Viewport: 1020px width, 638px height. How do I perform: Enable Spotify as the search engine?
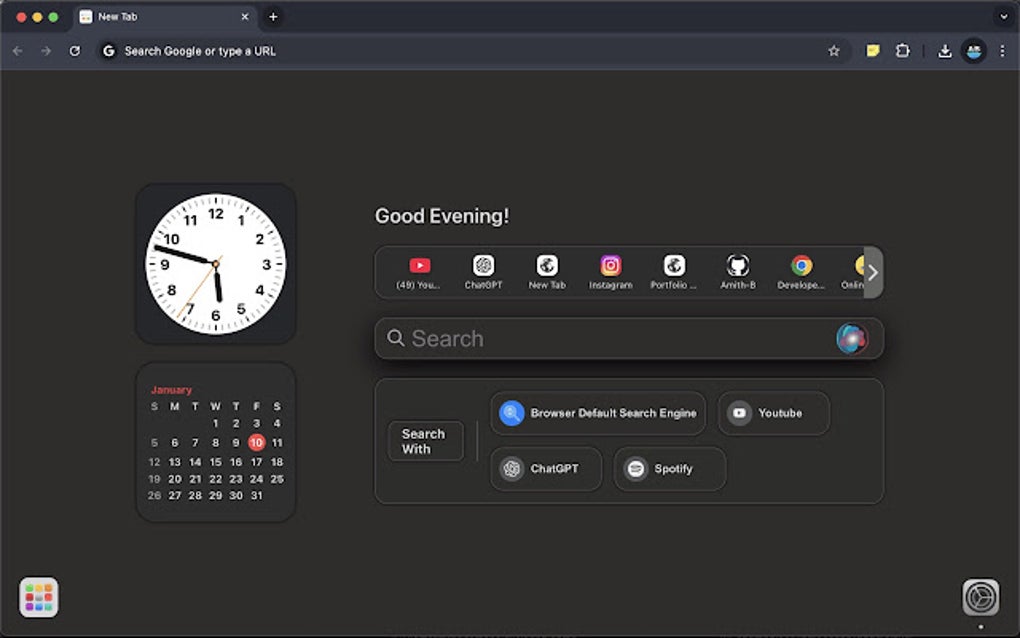click(x=668, y=468)
